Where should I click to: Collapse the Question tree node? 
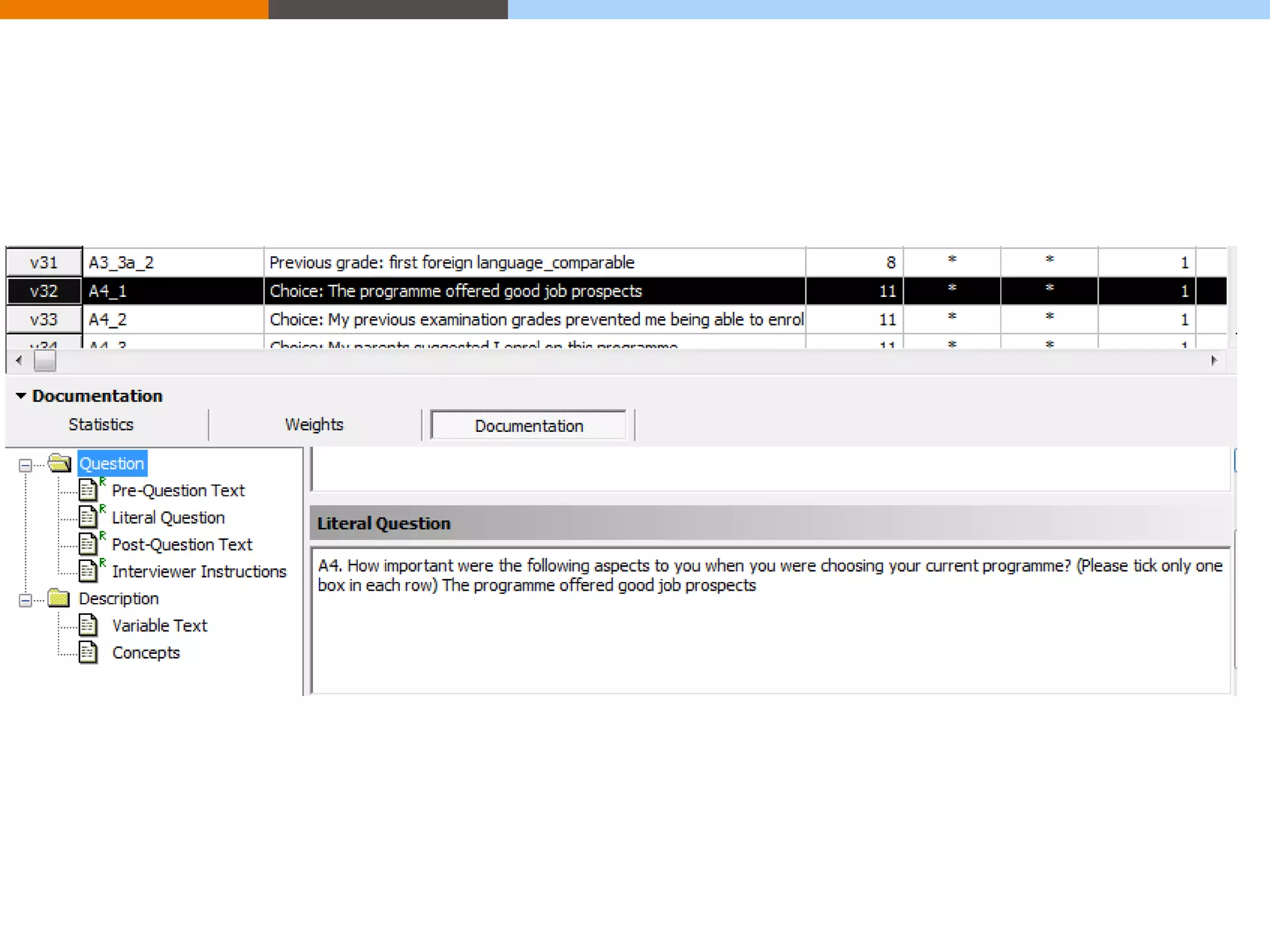pos(25,465)
